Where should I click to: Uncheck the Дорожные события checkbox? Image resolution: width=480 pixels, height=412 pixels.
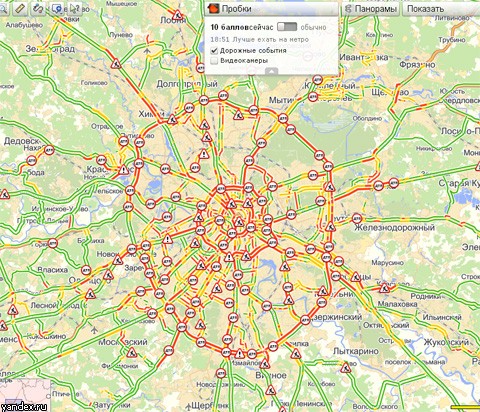[x=214, y=51]
